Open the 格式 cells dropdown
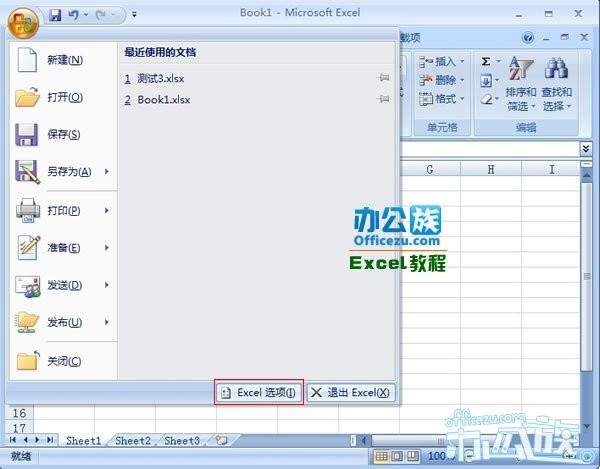The image size is (600, 469). coord(442,99)
